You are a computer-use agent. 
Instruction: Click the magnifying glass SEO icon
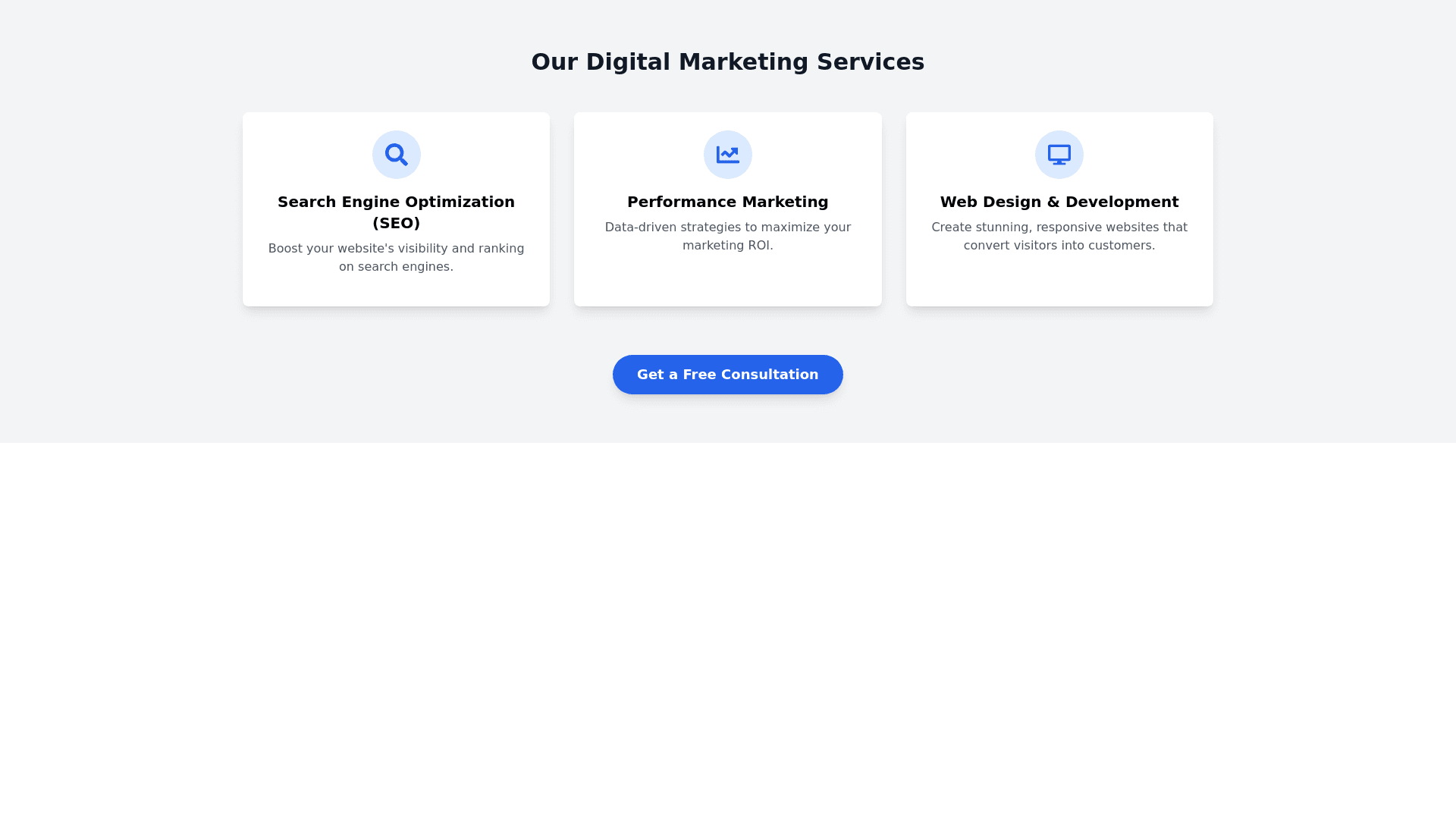tap(396, 155)
